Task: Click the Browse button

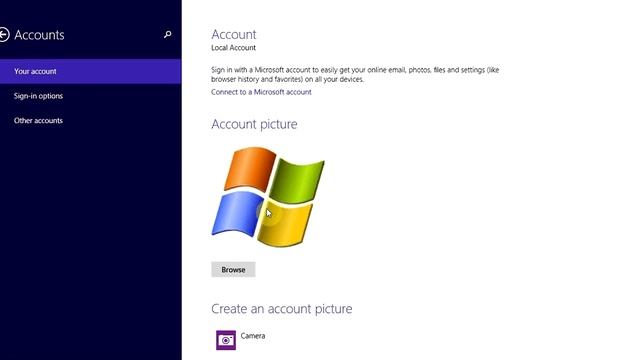Action: coord(233,269)
